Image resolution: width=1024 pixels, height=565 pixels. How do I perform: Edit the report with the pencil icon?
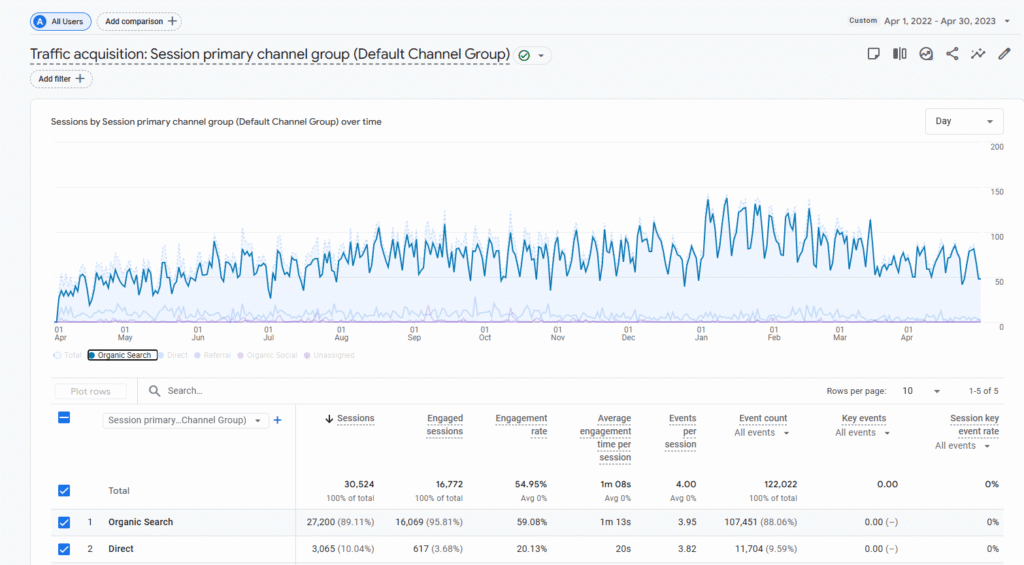[x=1004, y=54]
